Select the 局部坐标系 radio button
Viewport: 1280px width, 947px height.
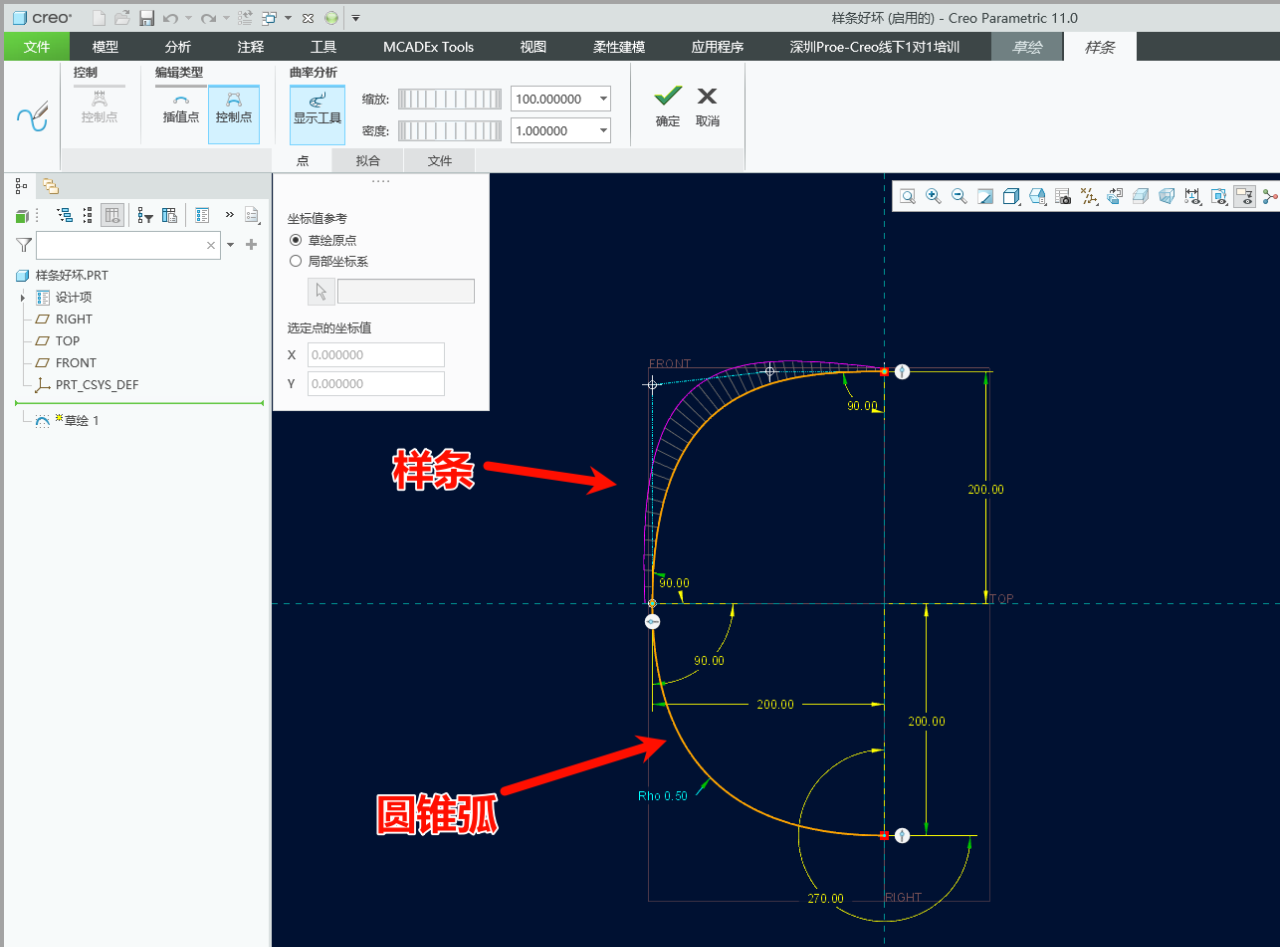click(295, 261)
